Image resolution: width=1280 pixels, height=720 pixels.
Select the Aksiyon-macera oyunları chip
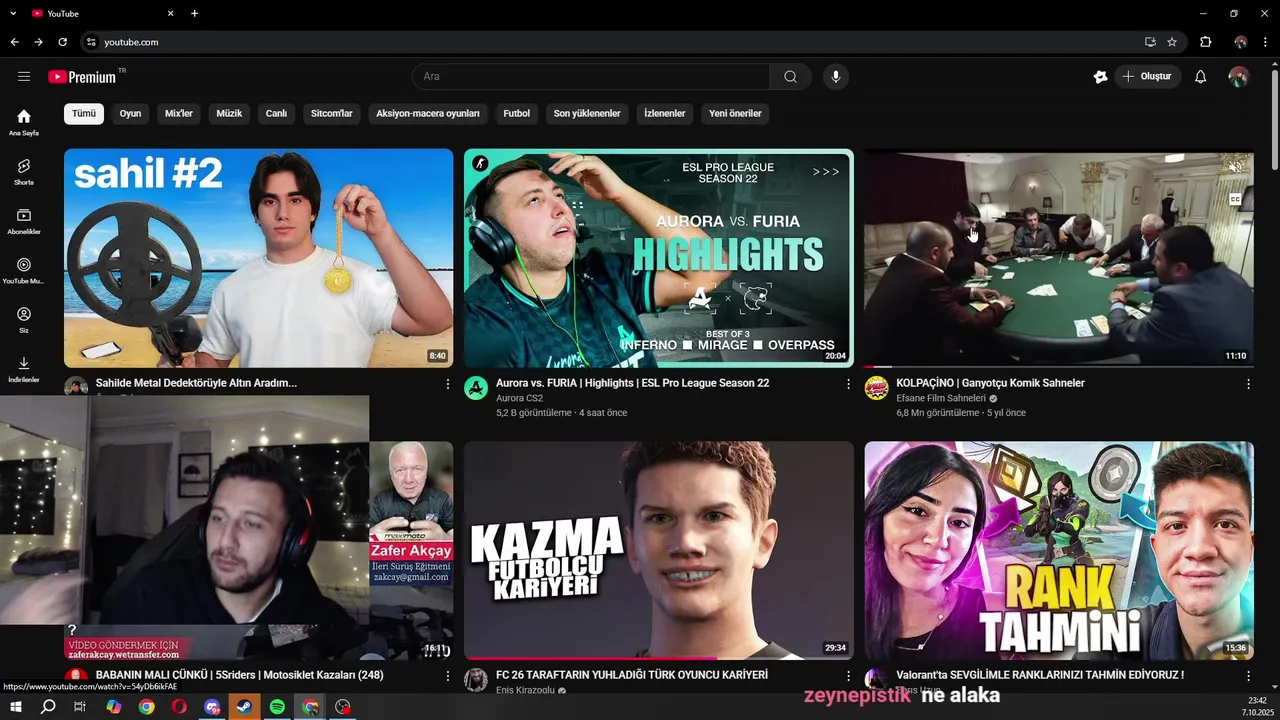point(428,113)
